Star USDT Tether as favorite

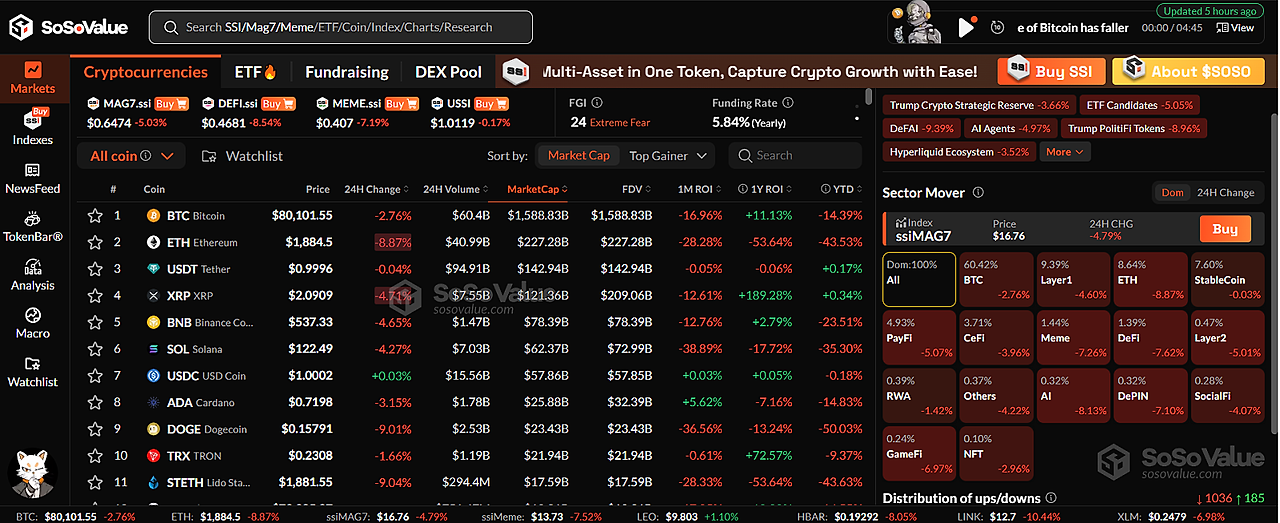click(95, 269)
